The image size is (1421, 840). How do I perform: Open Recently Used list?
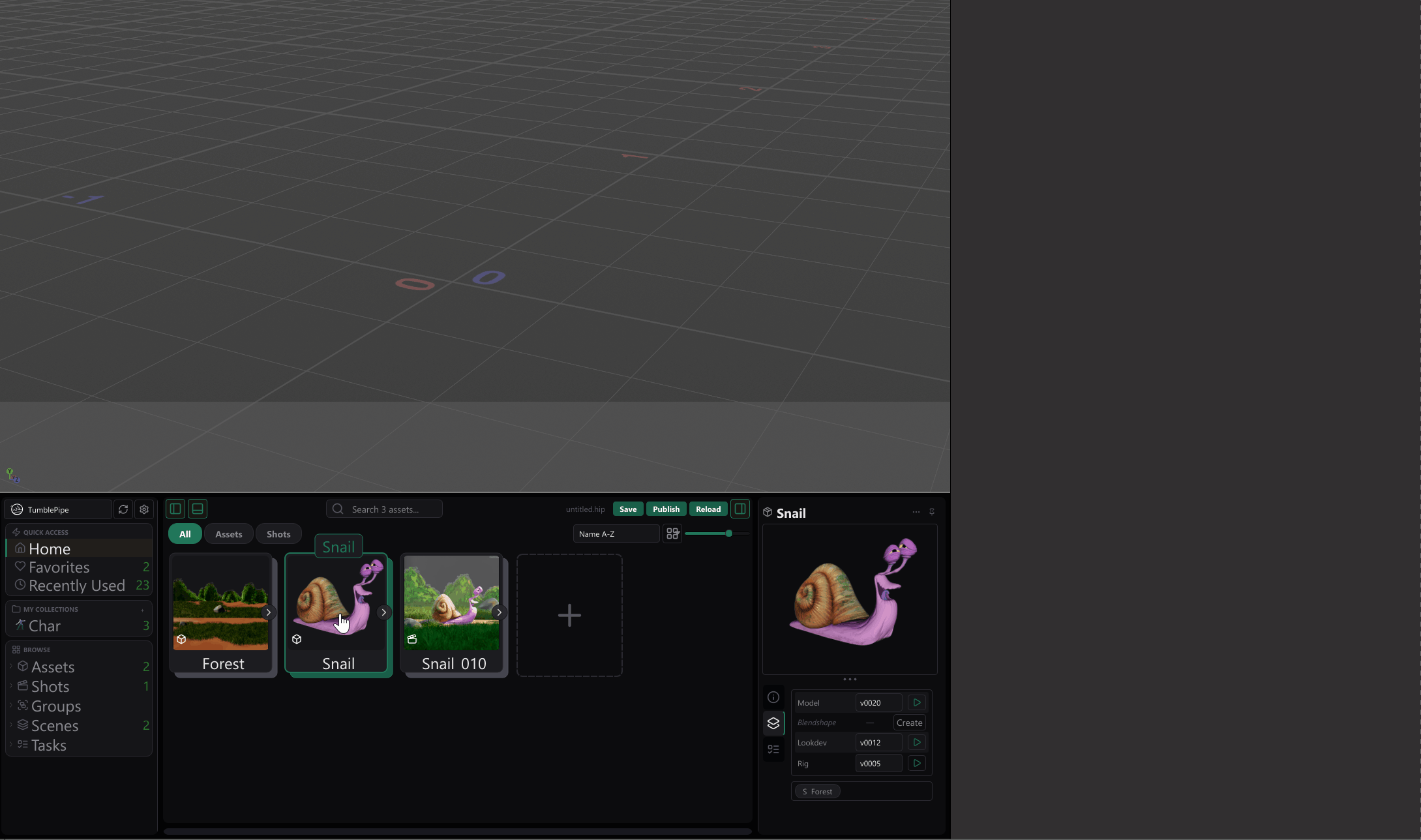coord(79,585)
